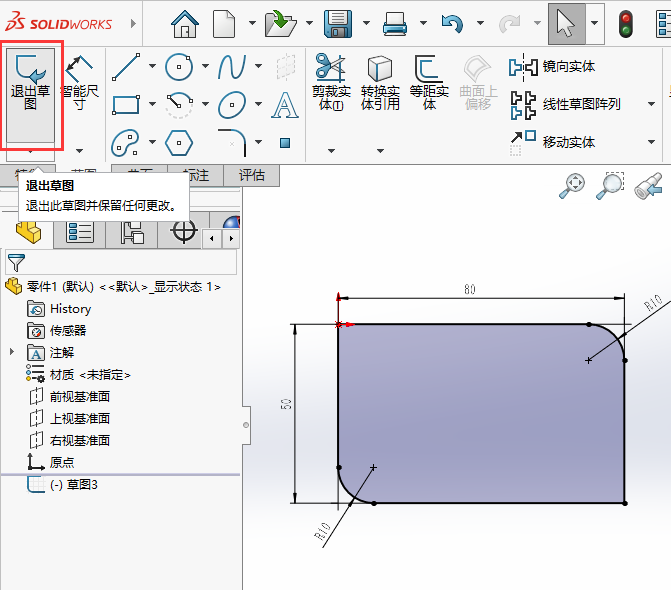Click the Open file folder icon

pyautogui.click(x=281, y=24)
